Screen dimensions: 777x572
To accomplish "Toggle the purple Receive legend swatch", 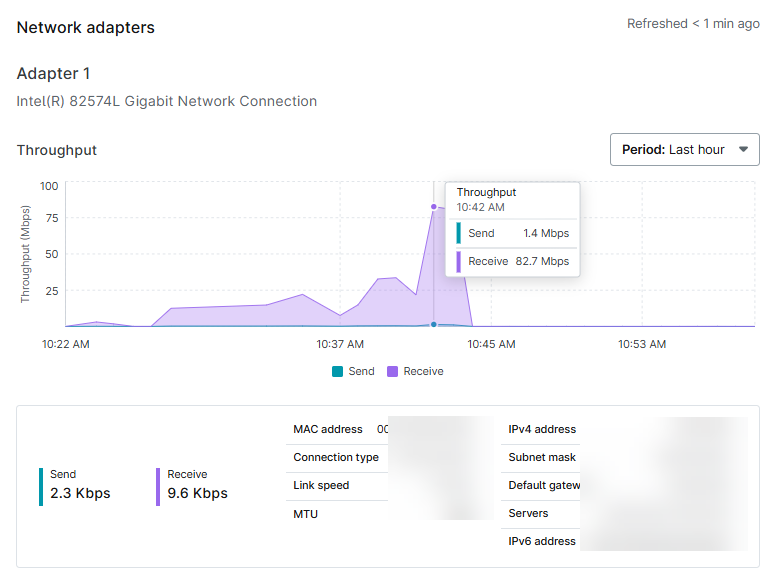I will pos(393,371).
